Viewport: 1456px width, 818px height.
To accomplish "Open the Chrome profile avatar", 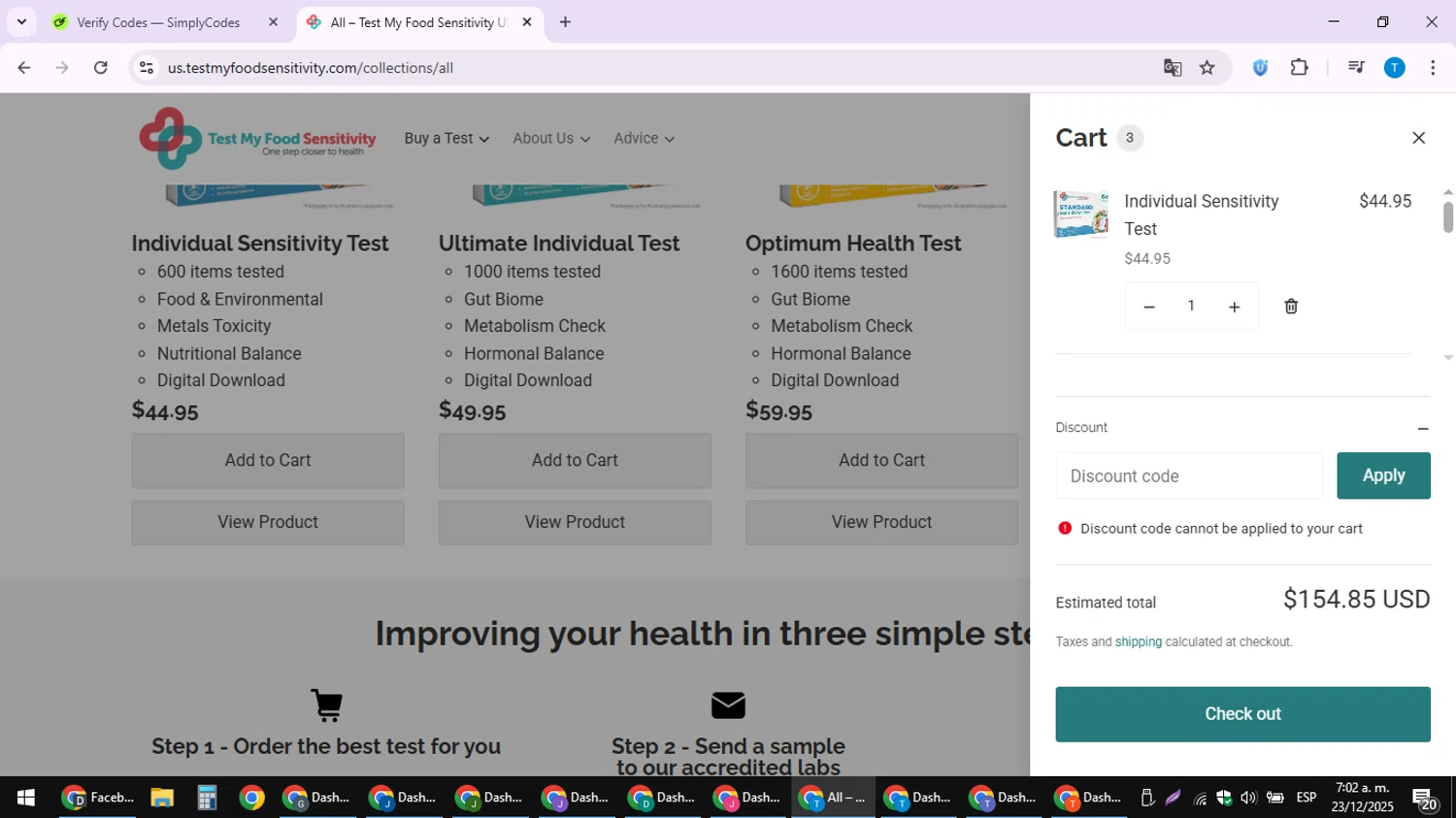I will pos(1394,68).
